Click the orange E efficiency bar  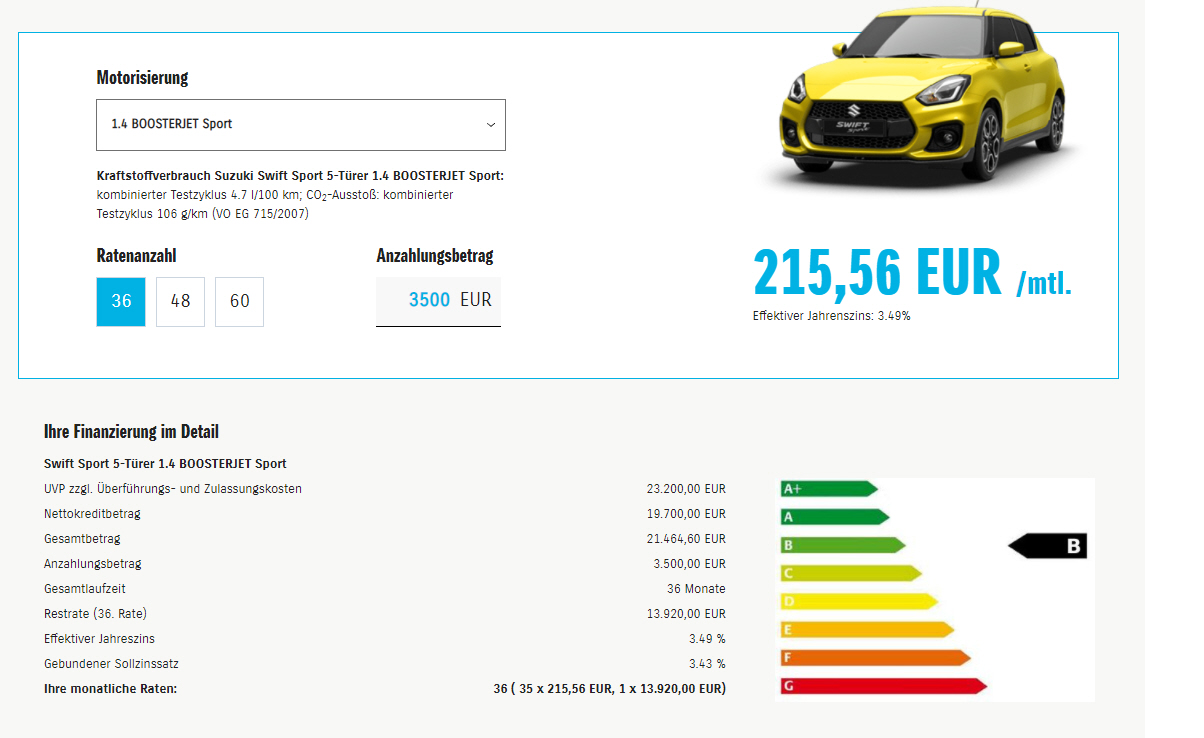[867, 630]
